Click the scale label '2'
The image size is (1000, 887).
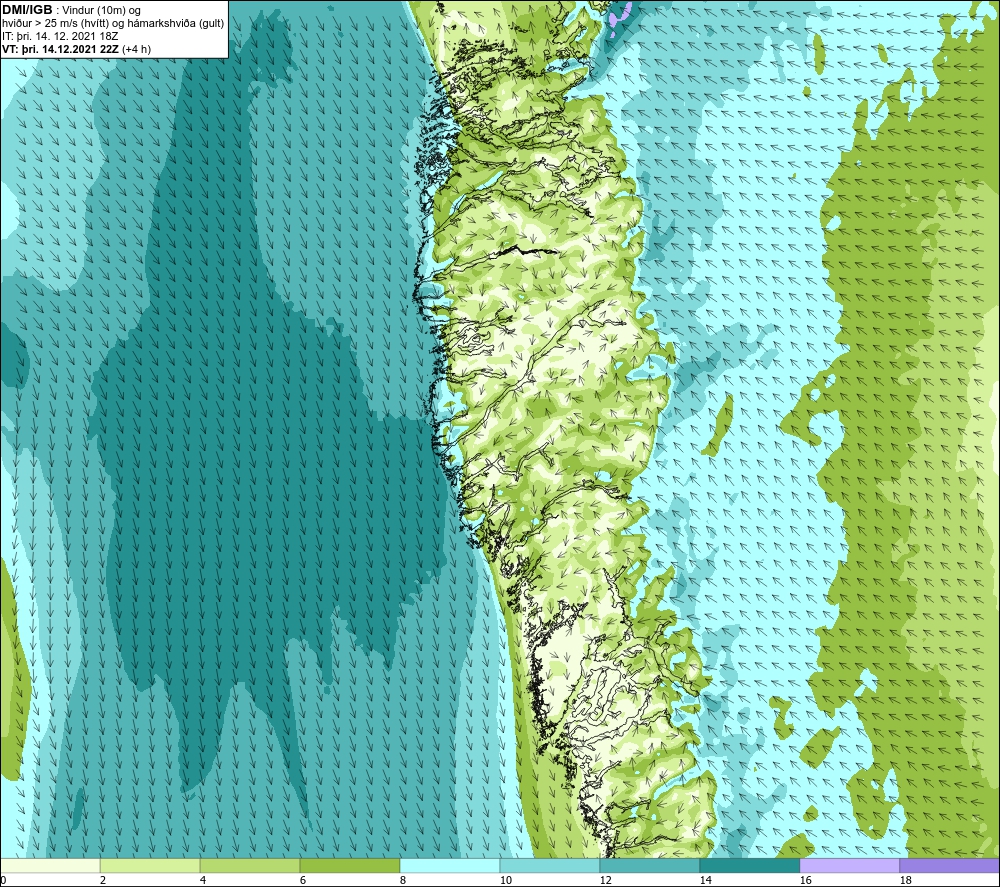(x=103, y=881)
